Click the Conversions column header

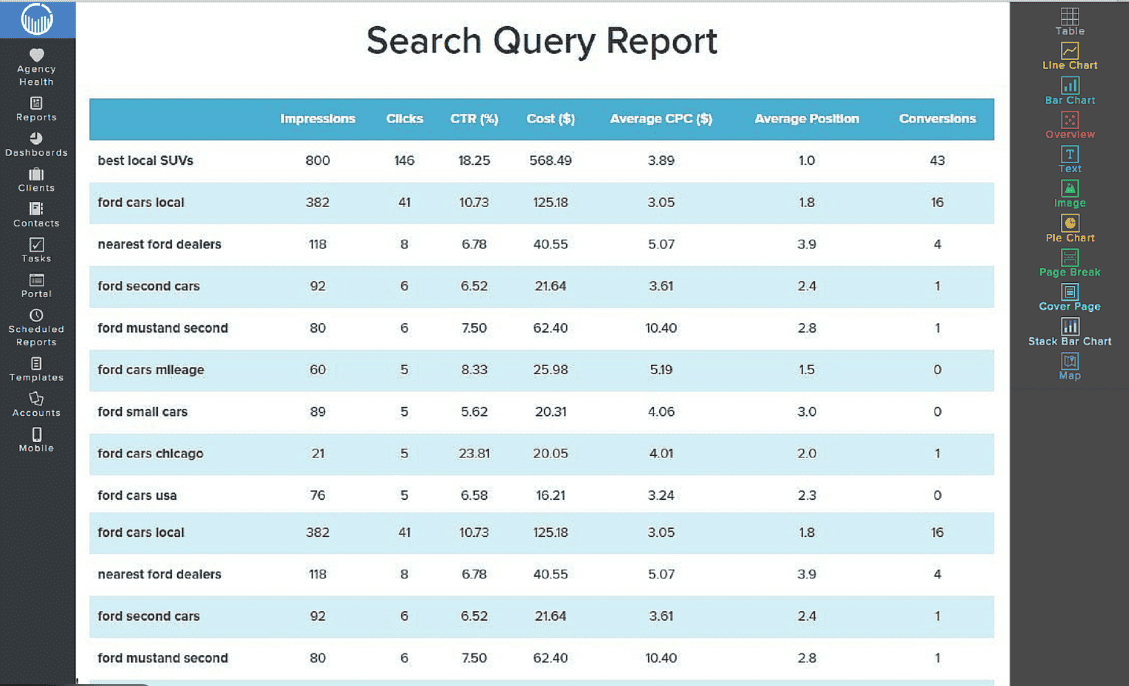point(937,119)
